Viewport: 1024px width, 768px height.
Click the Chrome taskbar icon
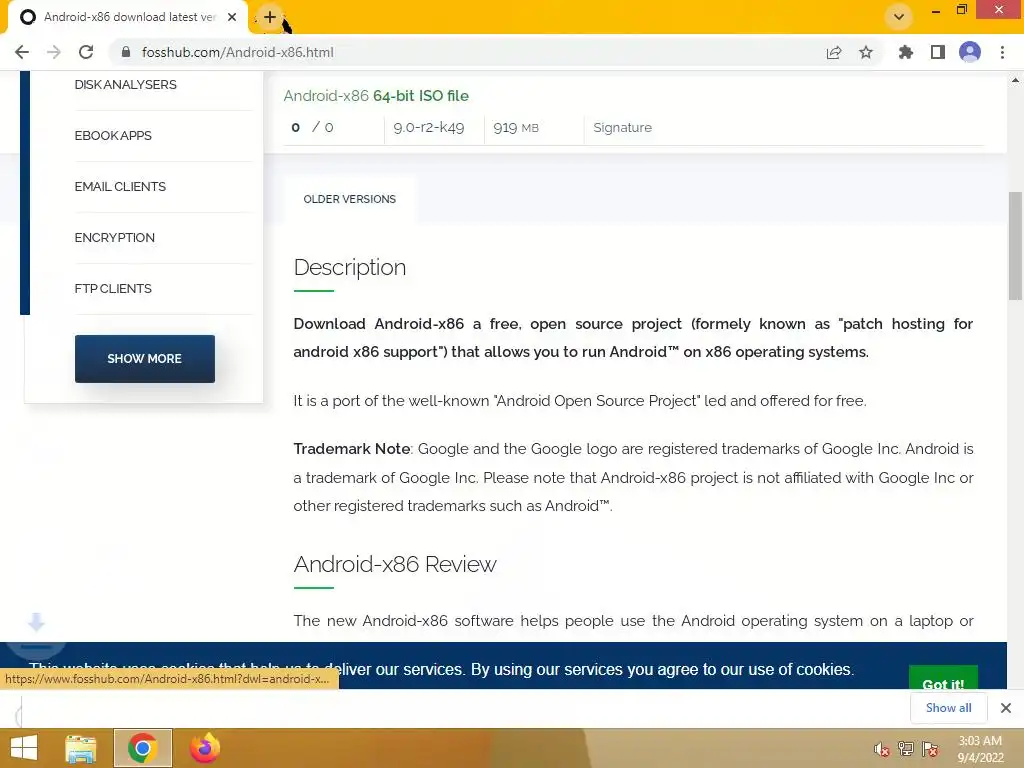(x=142, y=748)
